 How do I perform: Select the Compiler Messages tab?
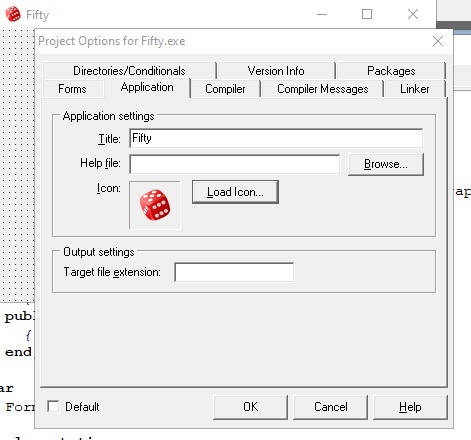point(323,89)
